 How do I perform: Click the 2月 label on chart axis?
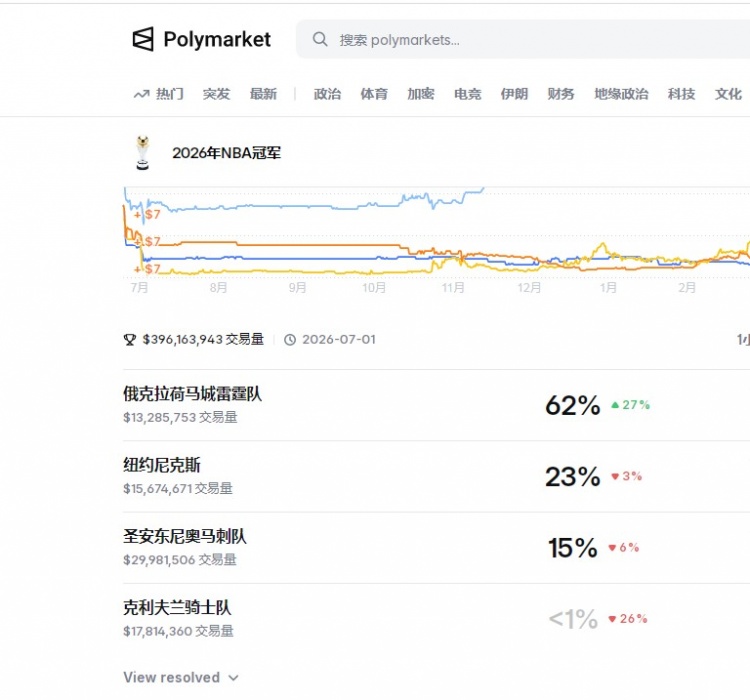(x=687, y=288)
